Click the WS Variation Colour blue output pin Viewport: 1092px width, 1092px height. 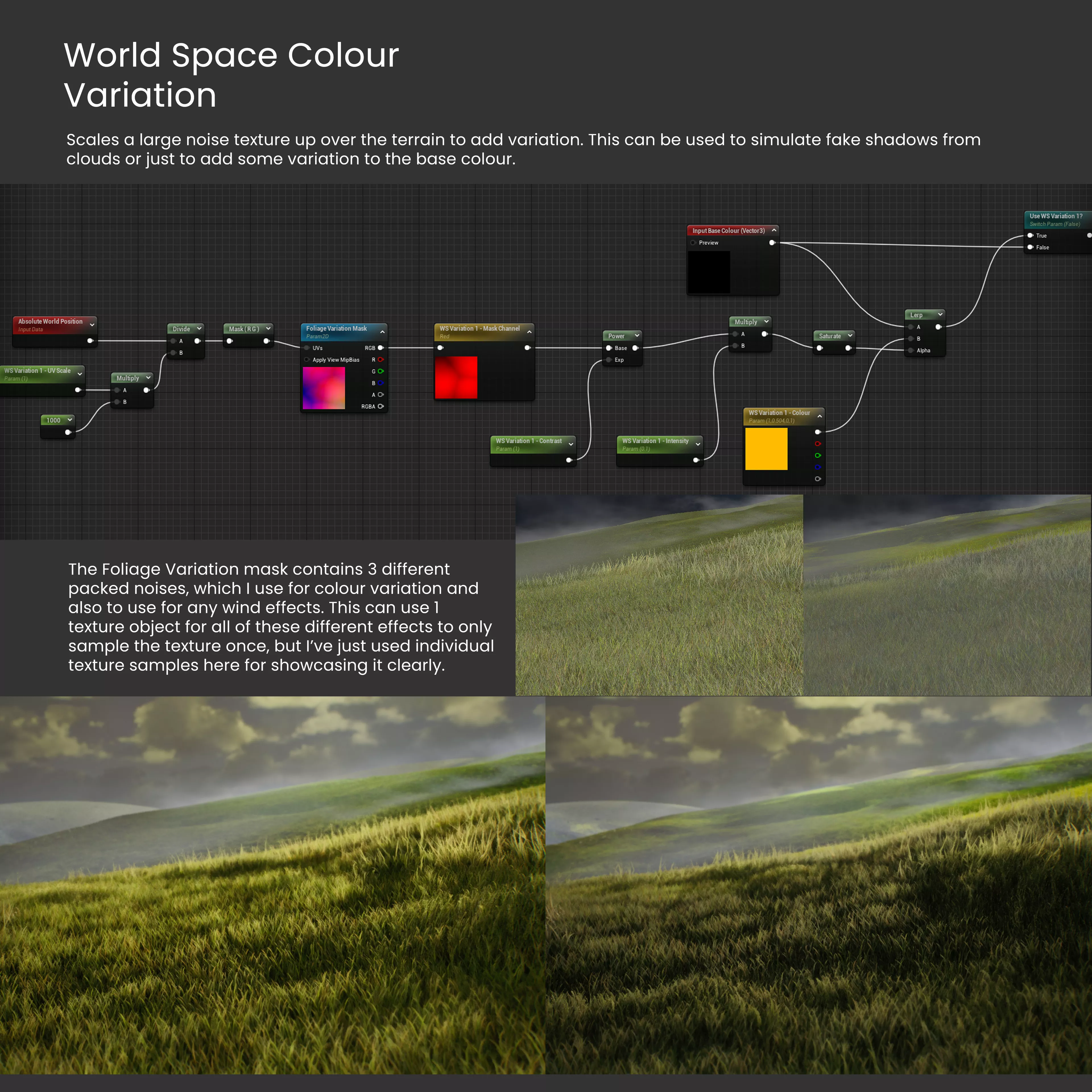click(817, 468)
